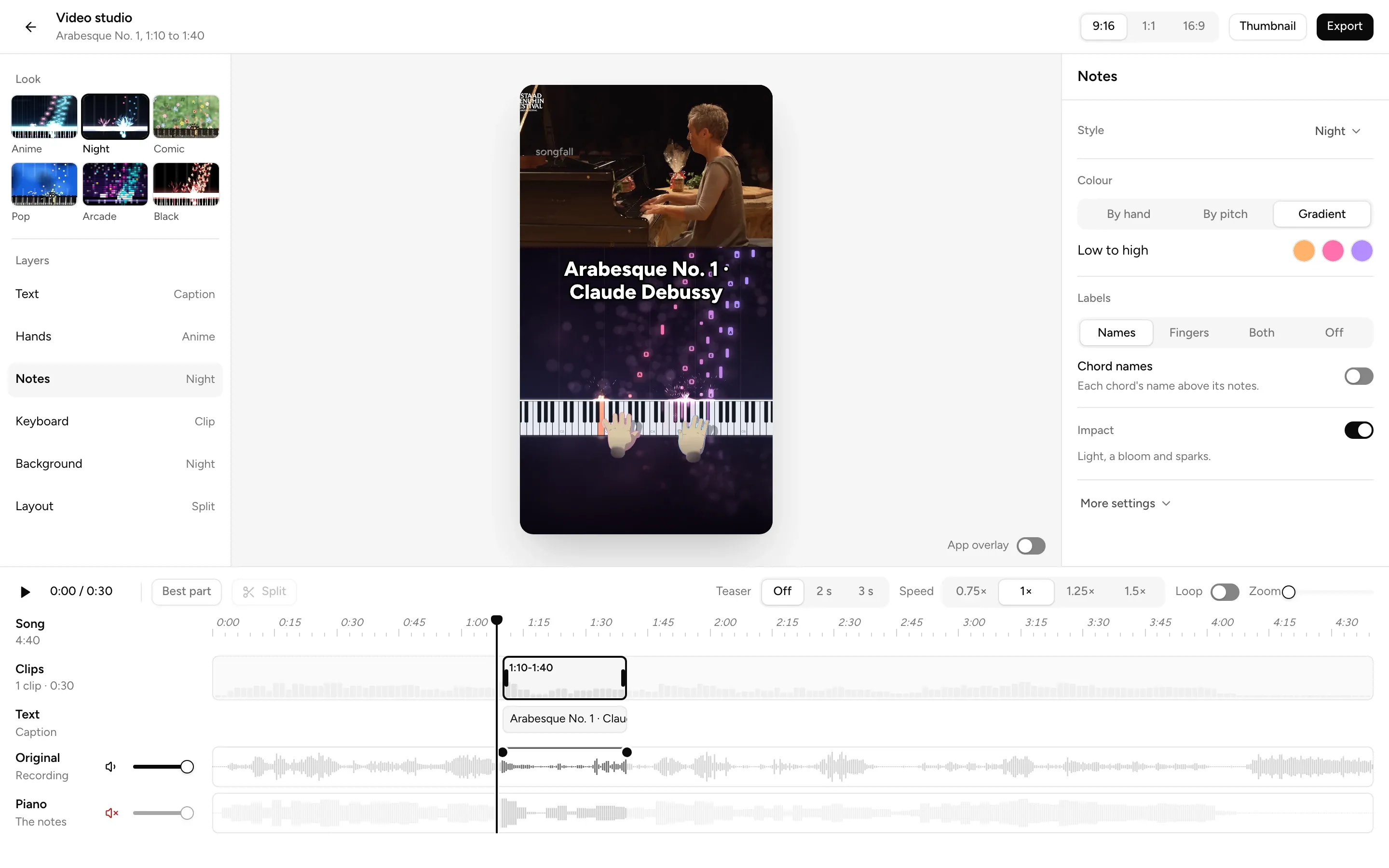This screenshot has height=868, width=1389.
Task: Select the Pop look thumbnail
Action: tap(44, 184)
